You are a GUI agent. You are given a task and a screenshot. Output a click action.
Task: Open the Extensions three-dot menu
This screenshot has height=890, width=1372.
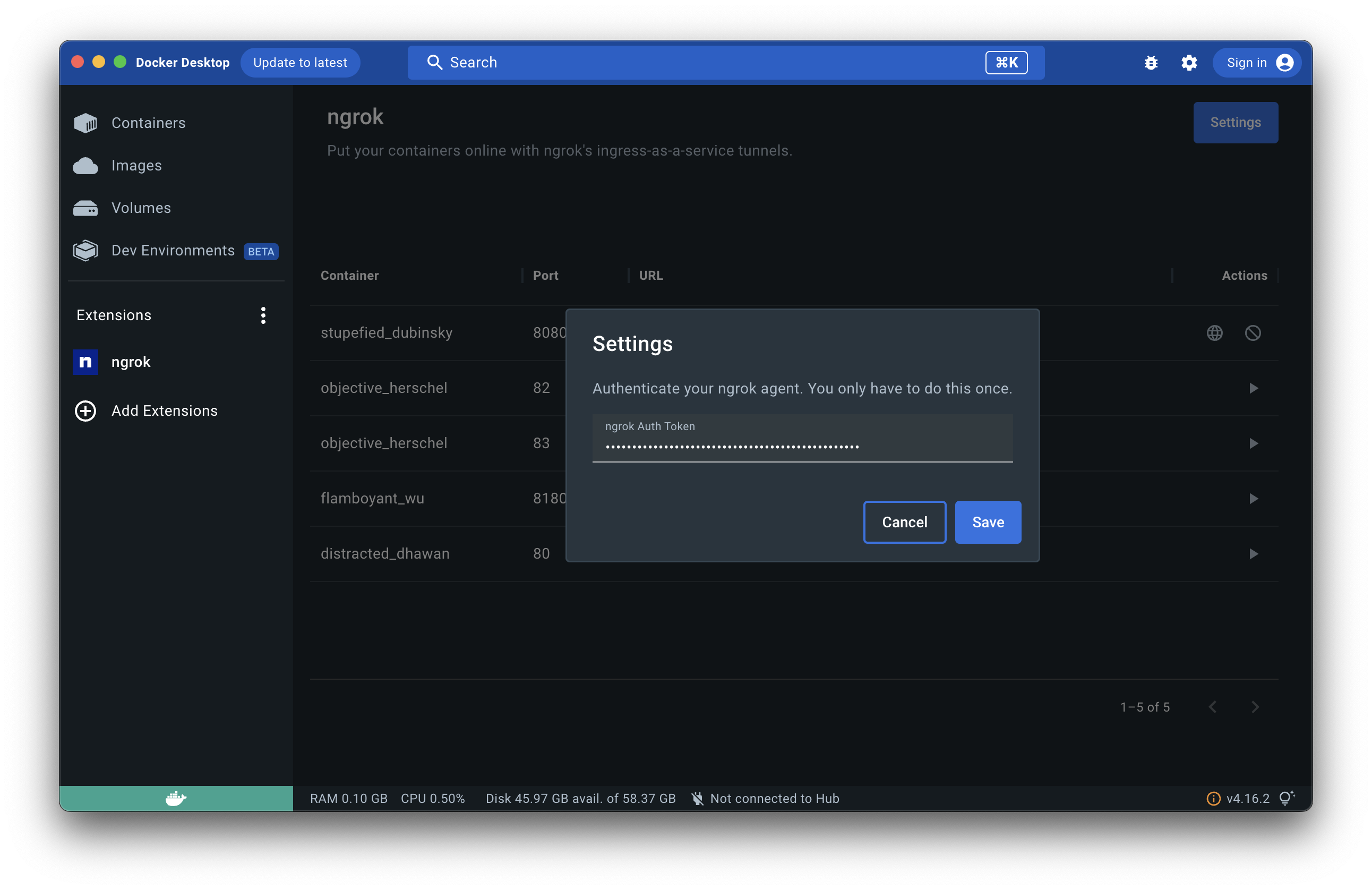263,315
